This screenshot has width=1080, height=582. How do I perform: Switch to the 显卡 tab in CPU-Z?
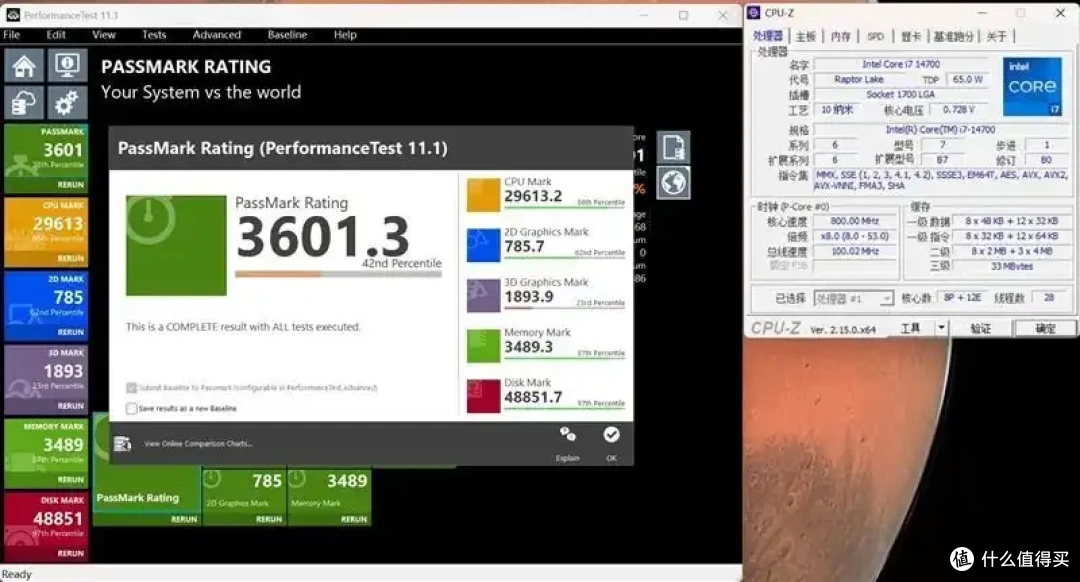point(911,37)
